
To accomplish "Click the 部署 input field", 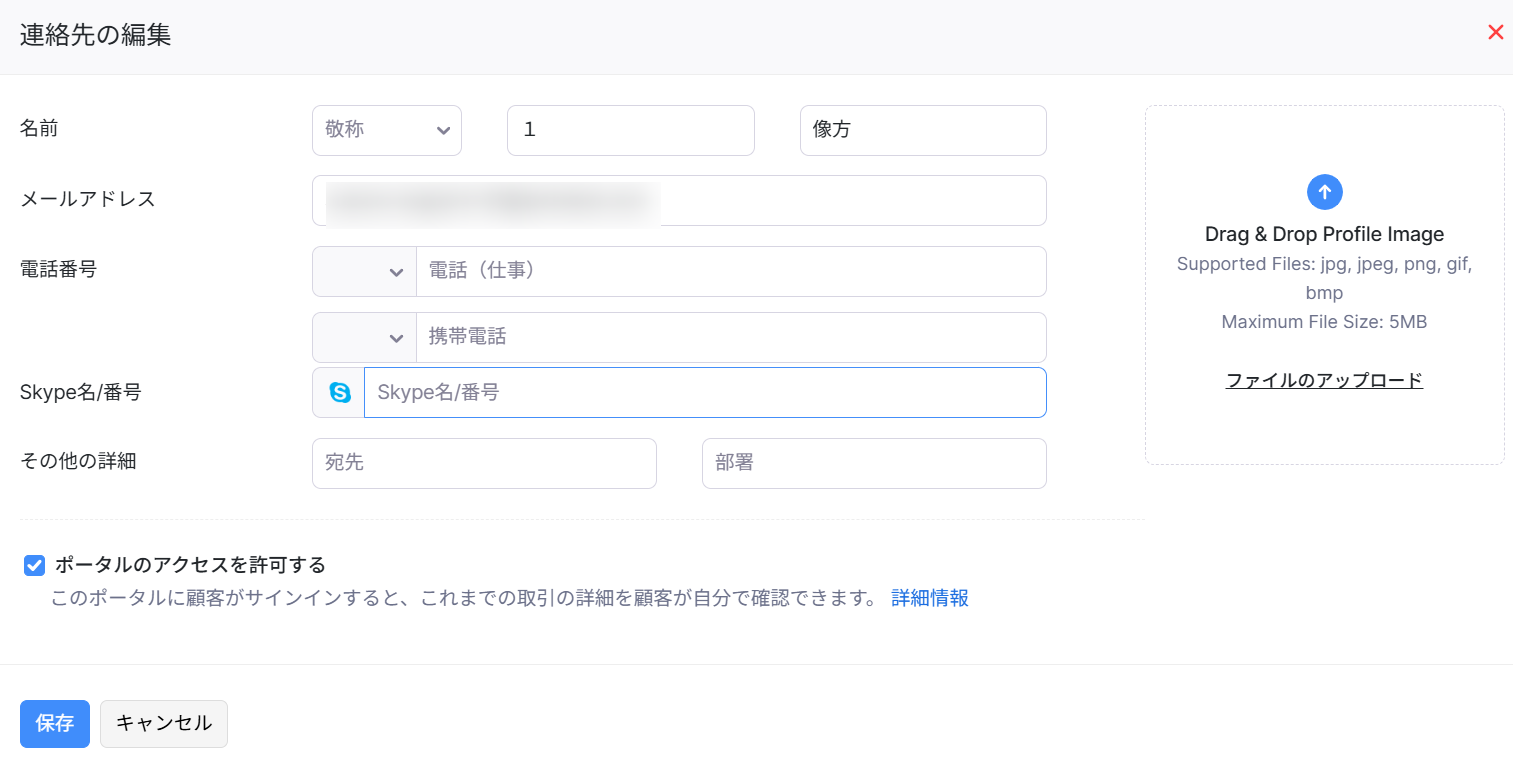I will (873, 464).
